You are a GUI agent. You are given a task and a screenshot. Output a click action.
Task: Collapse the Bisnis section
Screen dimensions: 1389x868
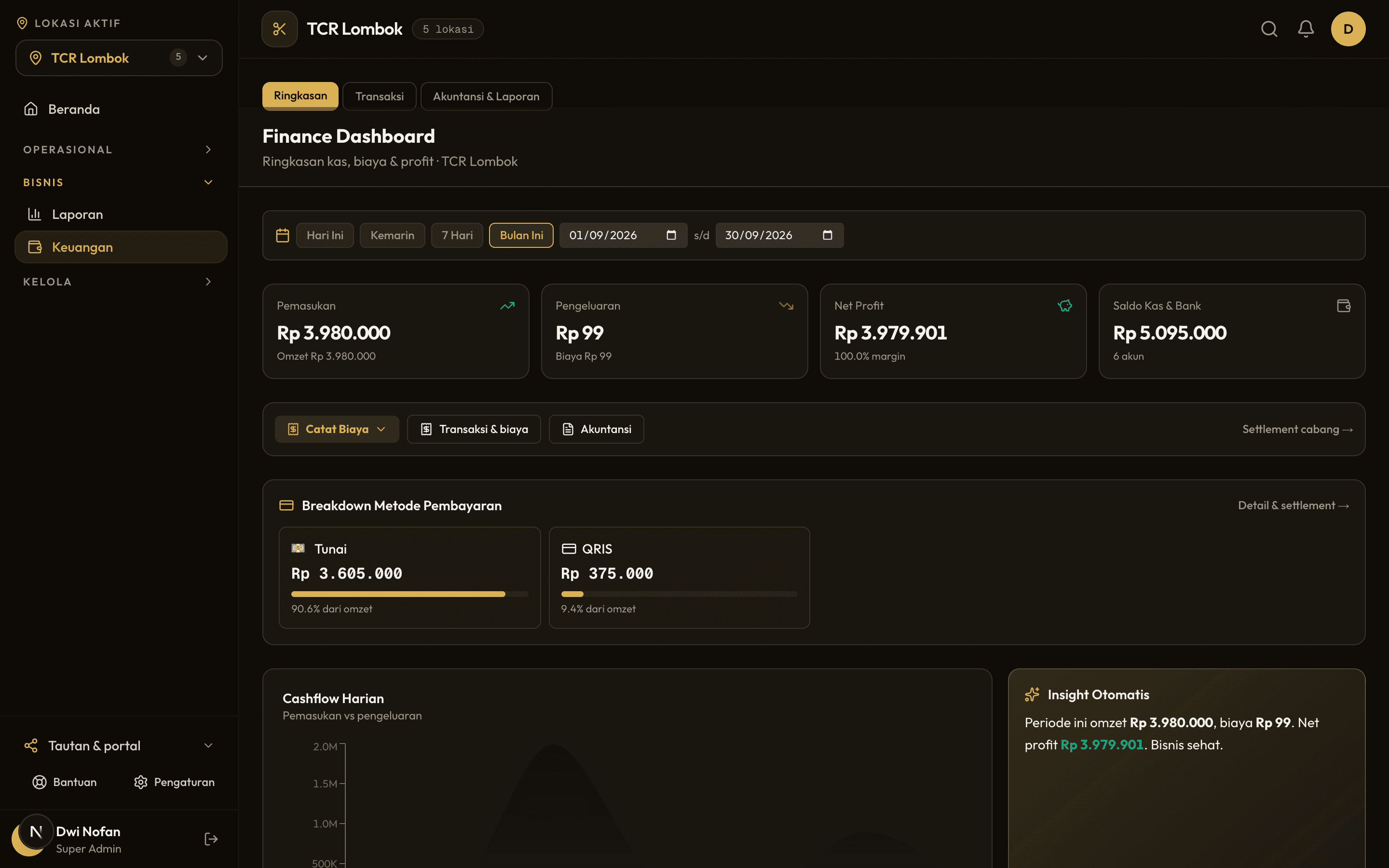(x=120, y=182)
